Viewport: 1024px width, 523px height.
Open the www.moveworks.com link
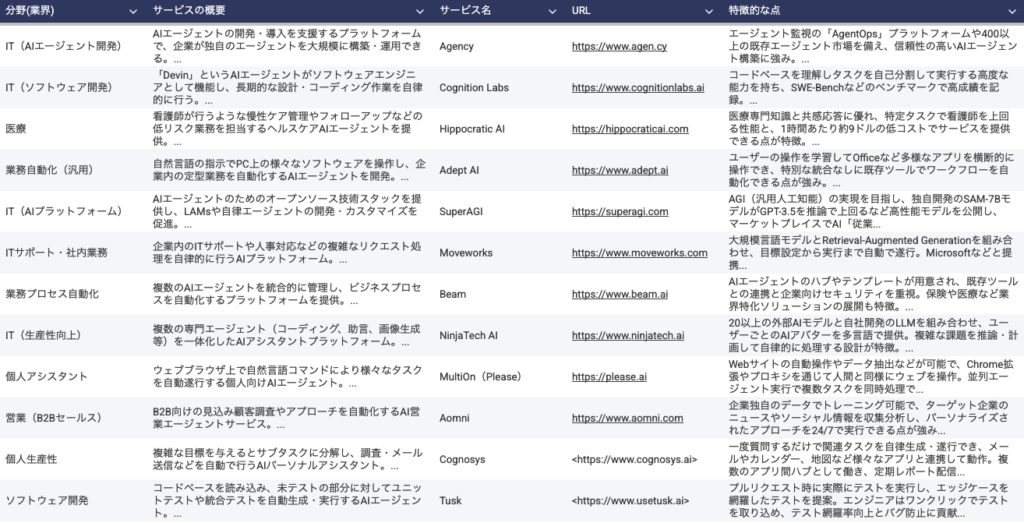(639, 253)
